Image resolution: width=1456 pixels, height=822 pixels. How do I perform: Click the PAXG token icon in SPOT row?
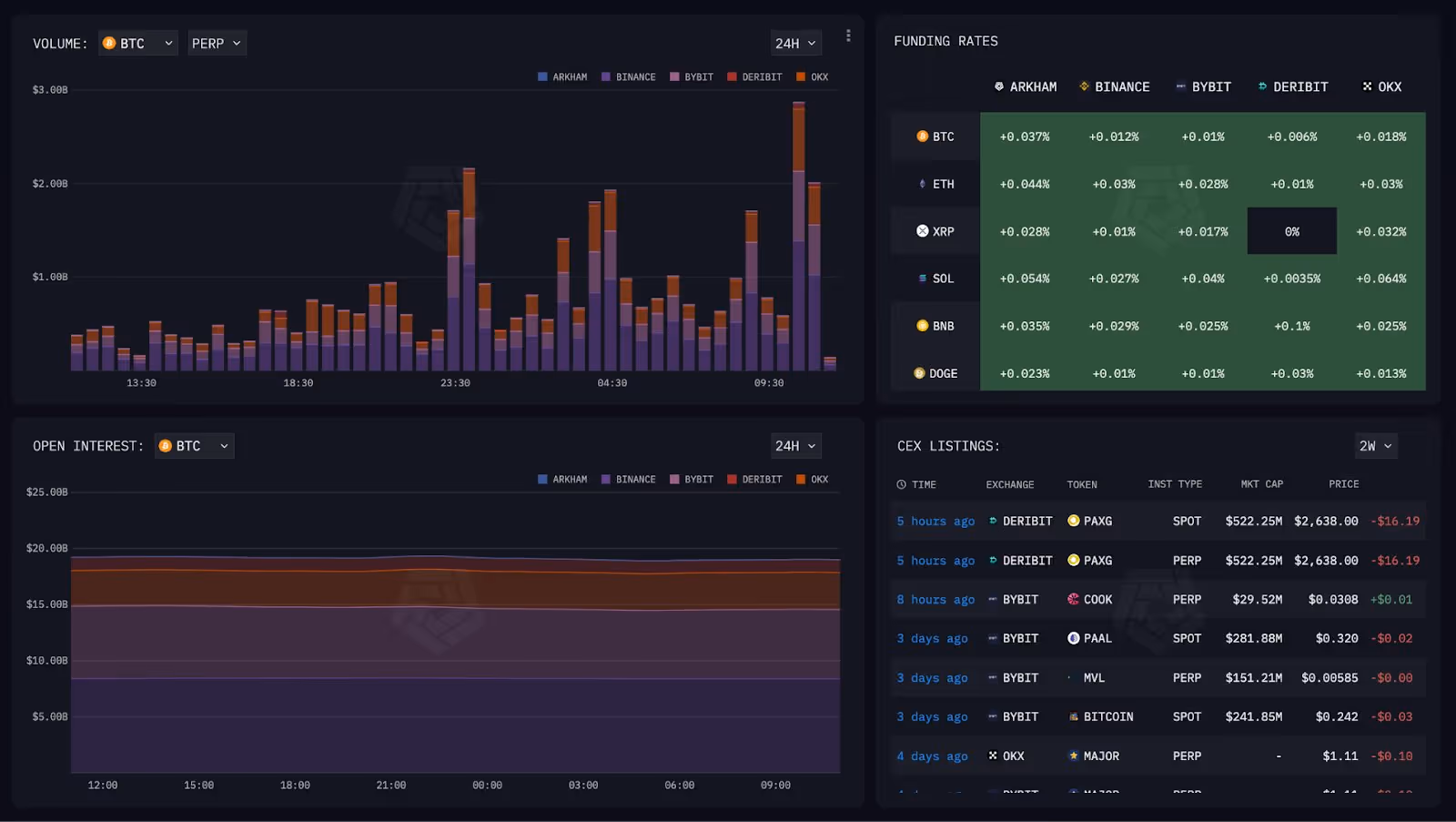1074,521
